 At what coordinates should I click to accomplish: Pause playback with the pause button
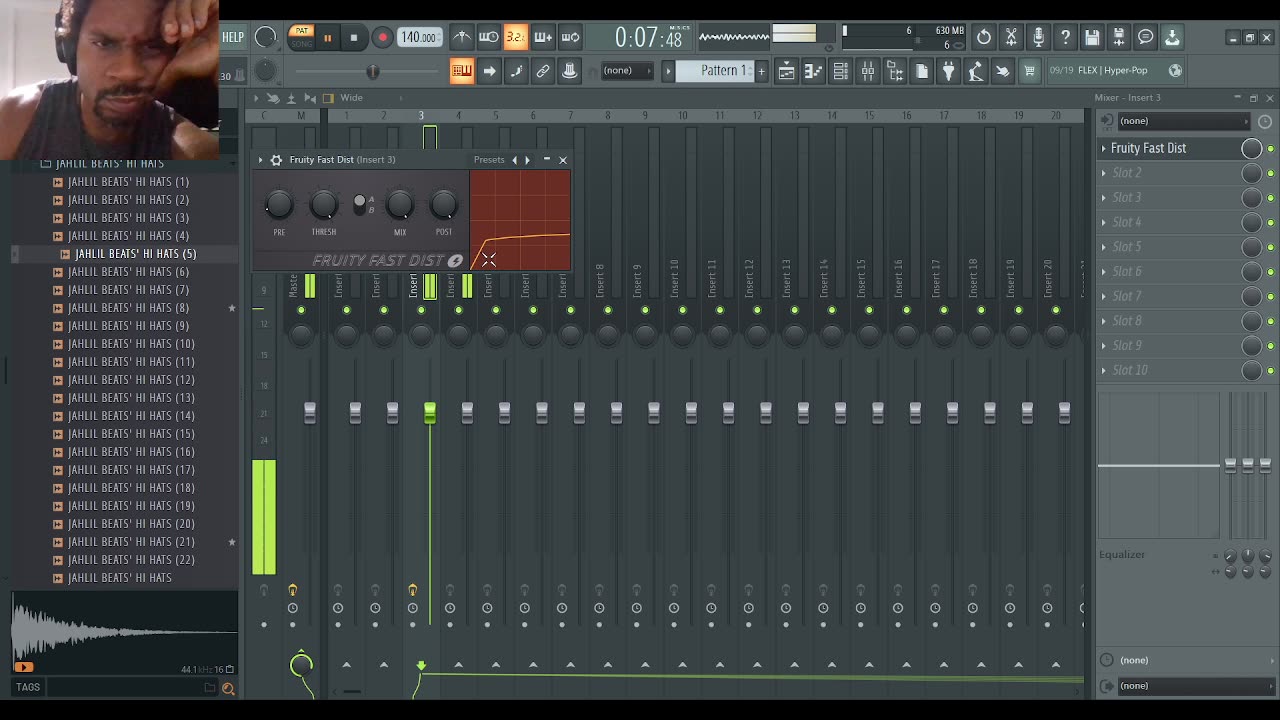[x=327, y=38]
